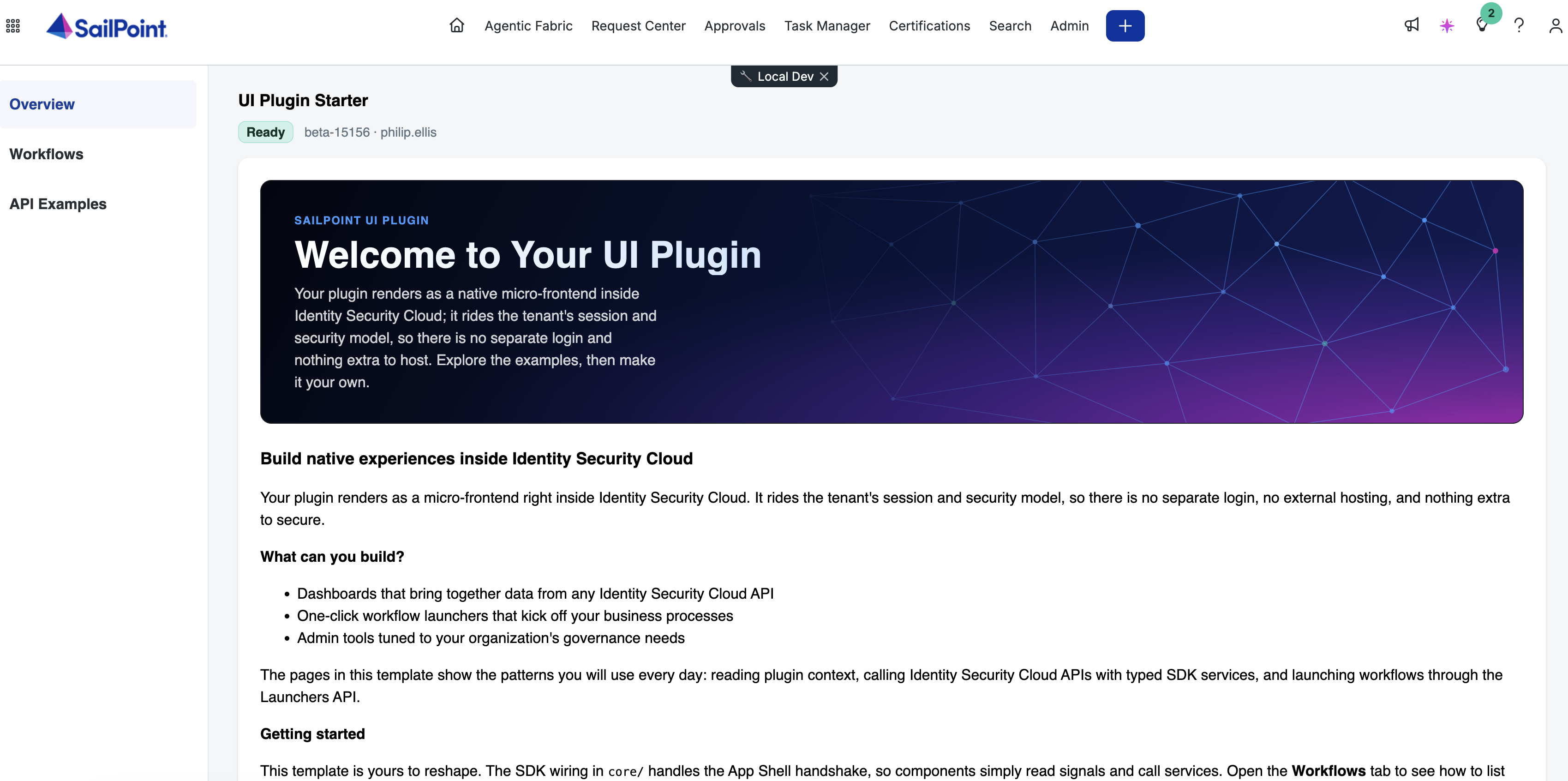Click the bold 'Workflows' word in paragraph
The width and height of the screenshot is (1568, 781).
[x=1328, y=771]
